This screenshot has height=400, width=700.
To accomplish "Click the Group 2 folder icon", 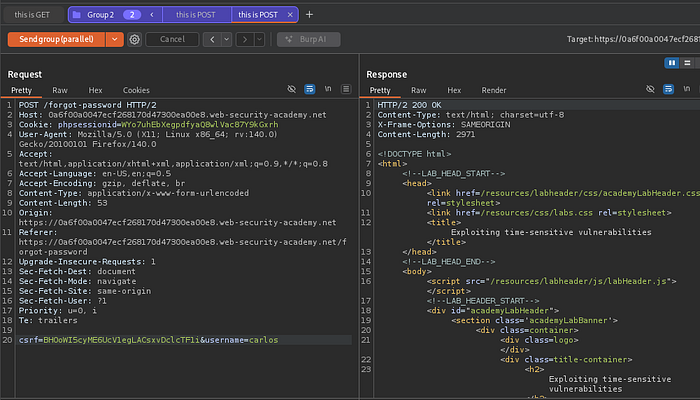I will click(x=77, y=15).
